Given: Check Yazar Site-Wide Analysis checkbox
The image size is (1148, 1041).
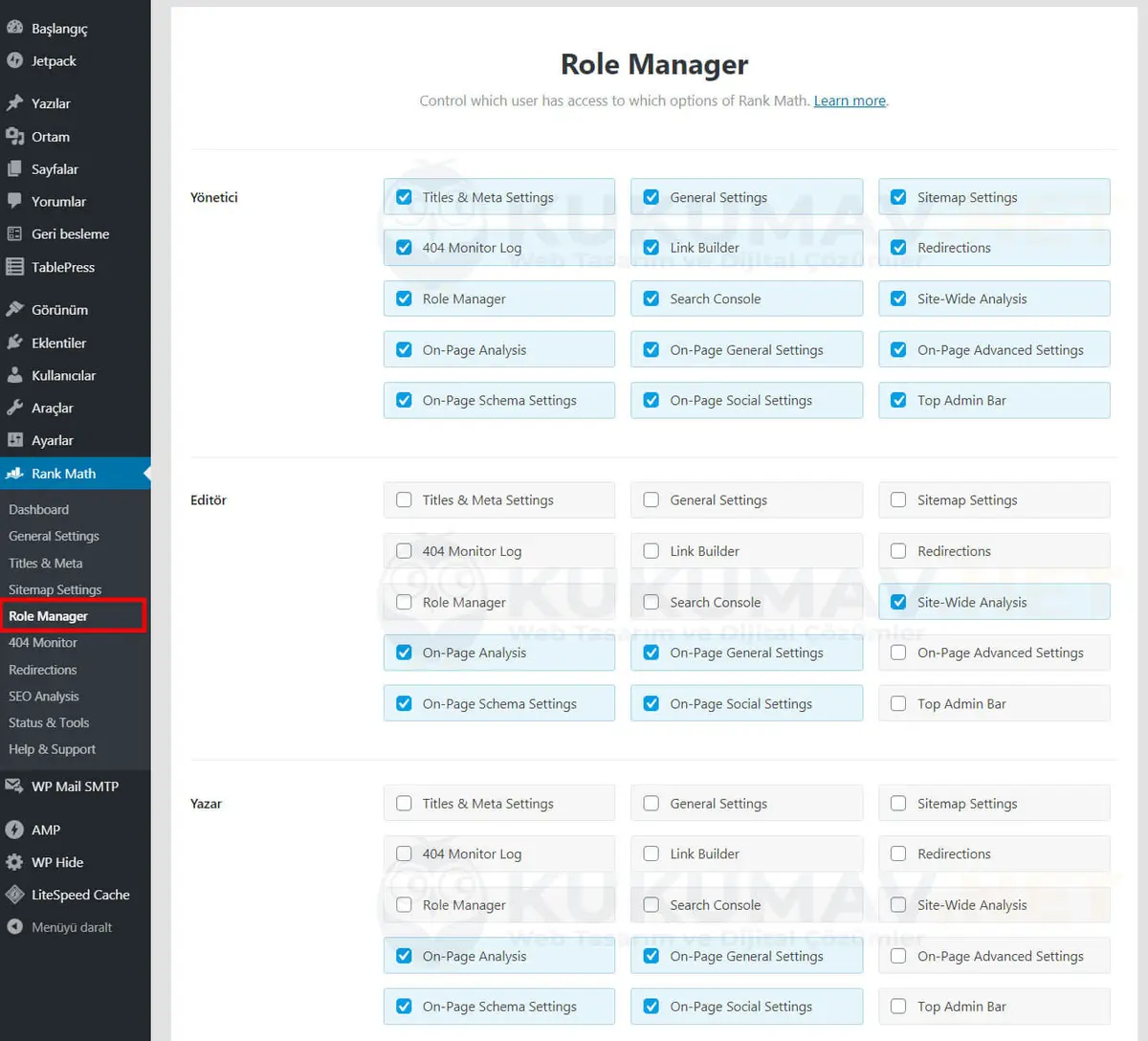Looking at the screenshot, I should pyautogui.click(x=898, y=905).
